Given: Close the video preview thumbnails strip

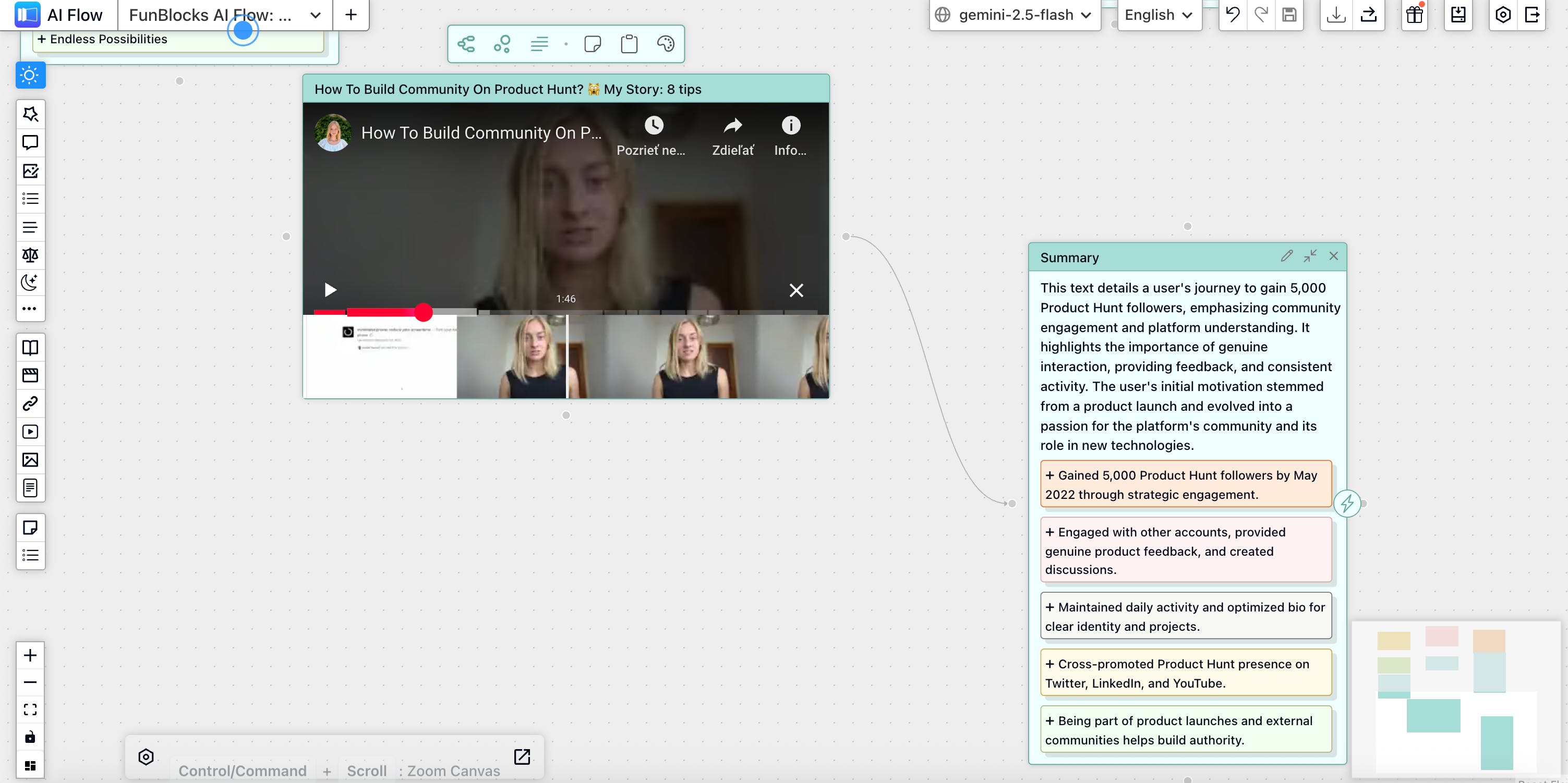Looking at the screenshot, I should click(x=796, y=290).
